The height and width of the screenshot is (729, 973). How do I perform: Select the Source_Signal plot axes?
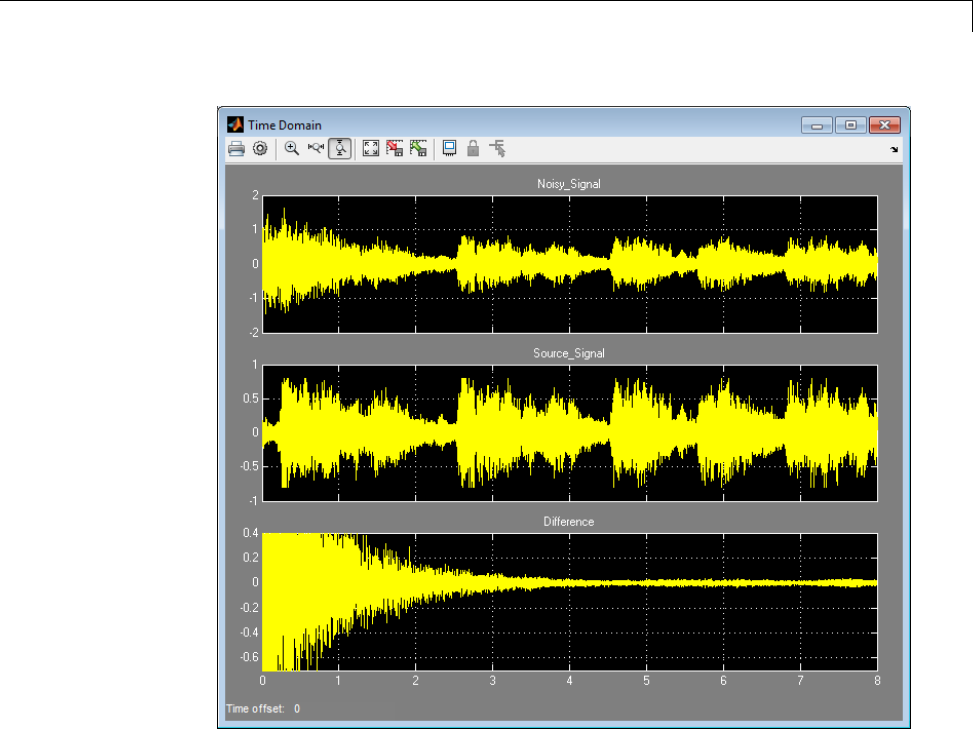[x=569, y=432]
